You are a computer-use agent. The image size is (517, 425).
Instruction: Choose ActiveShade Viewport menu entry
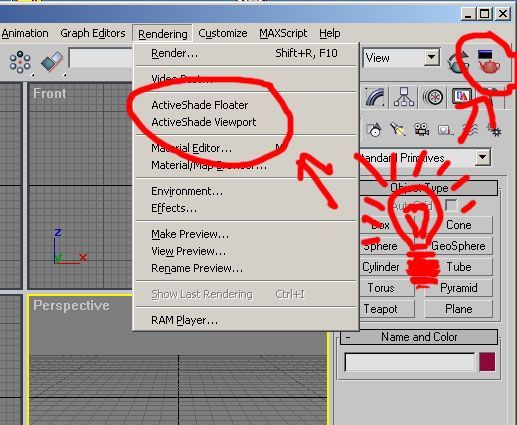tap(246, 122)
